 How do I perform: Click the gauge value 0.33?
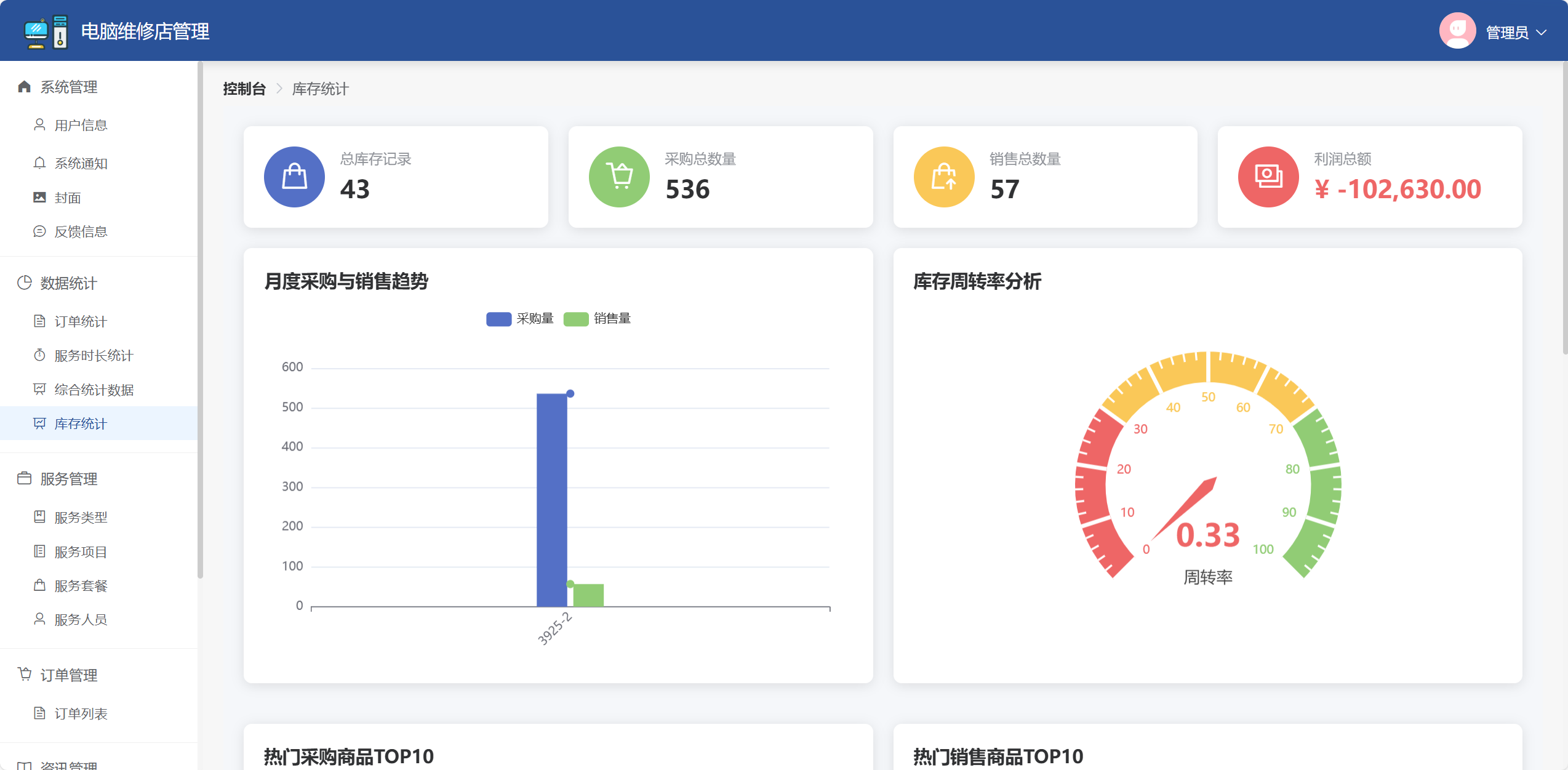(1208, 535)
